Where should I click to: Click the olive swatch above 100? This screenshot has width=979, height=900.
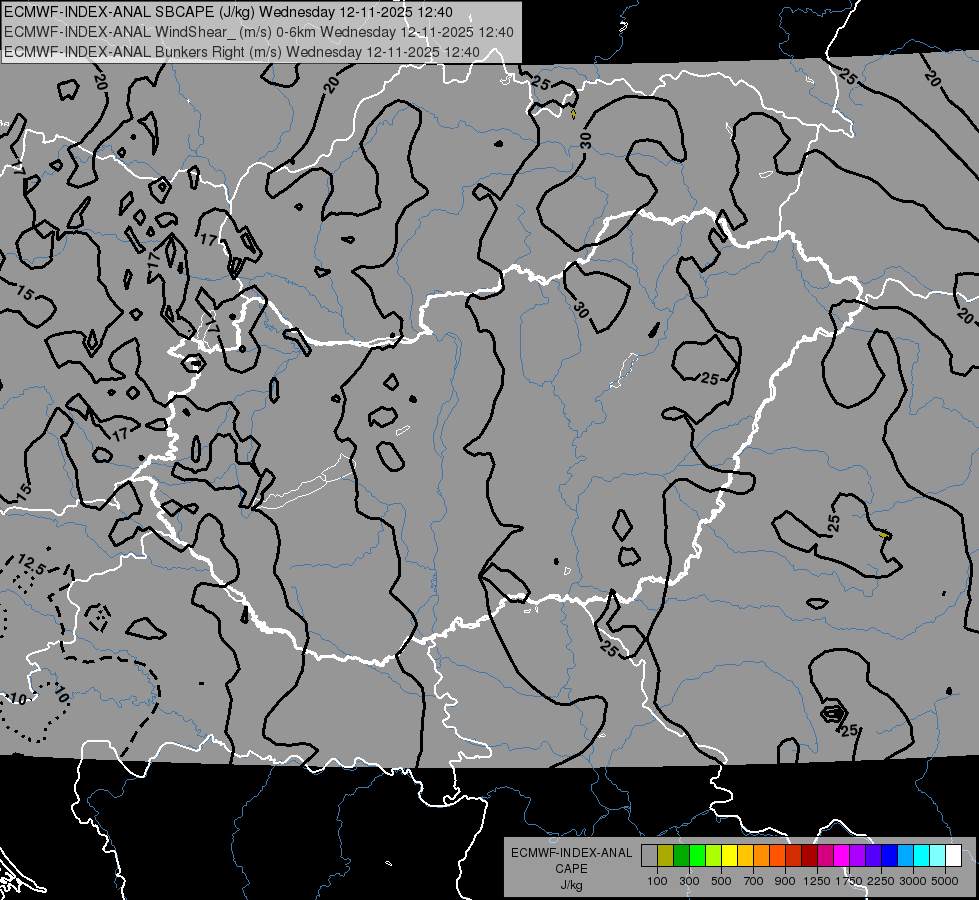click(665, 856)
